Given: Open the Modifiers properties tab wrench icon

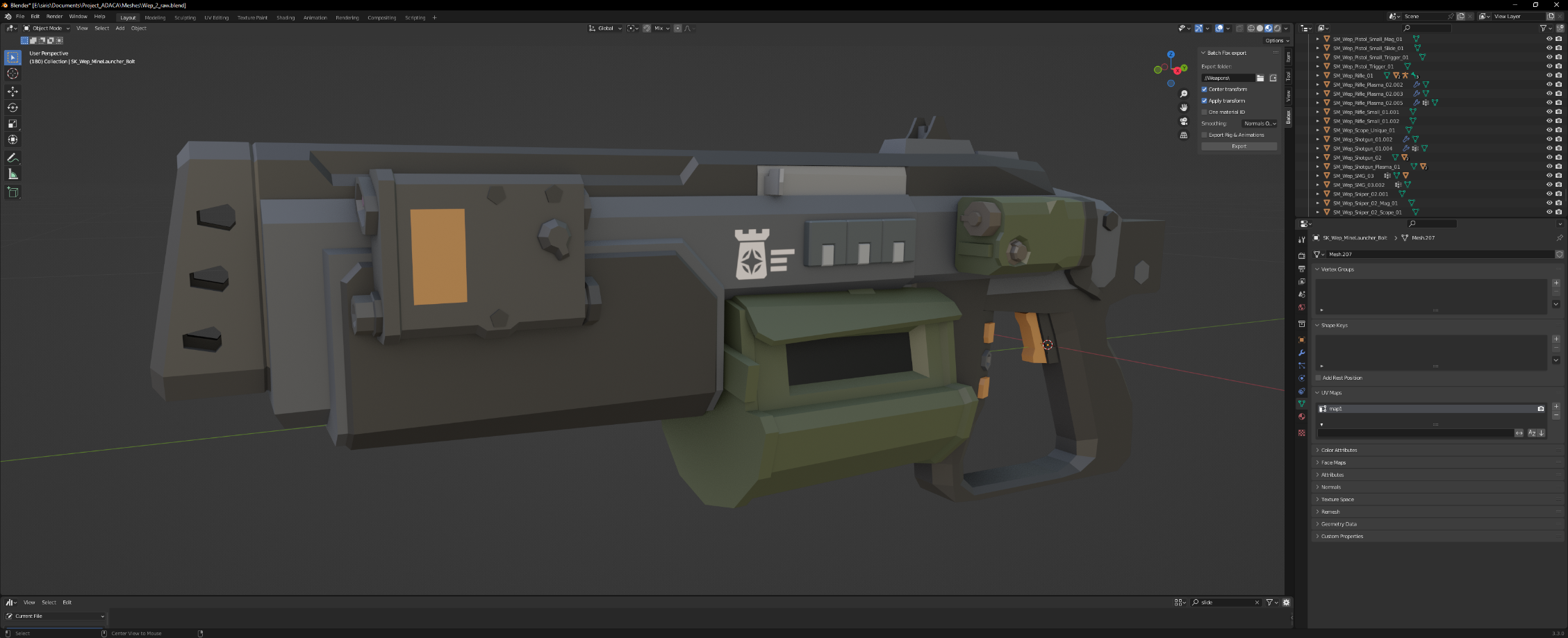Looking at the screenshot, I should pyautogui.click(x=1301, y=353).
